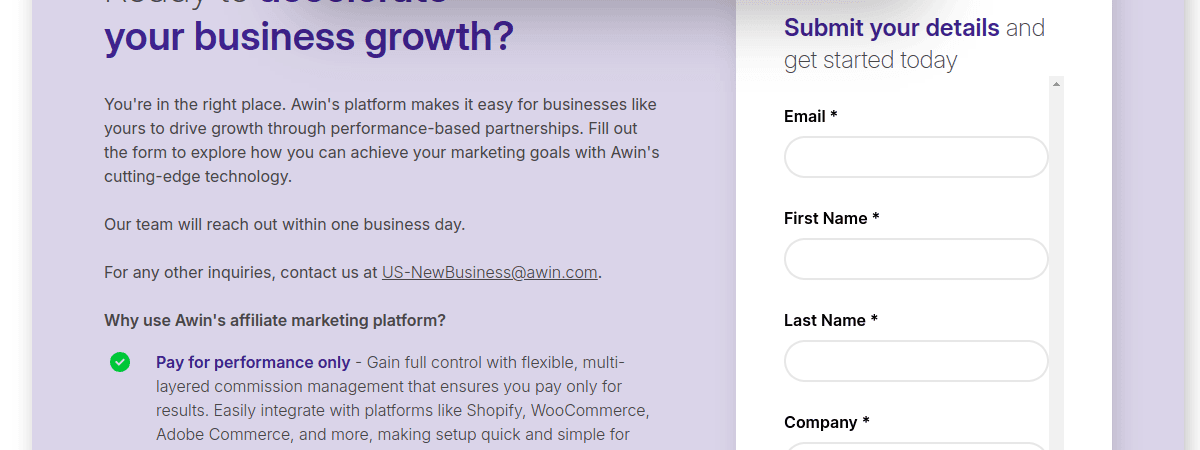Click the "Our team will reach out" sentence

[x=284, y=224]
